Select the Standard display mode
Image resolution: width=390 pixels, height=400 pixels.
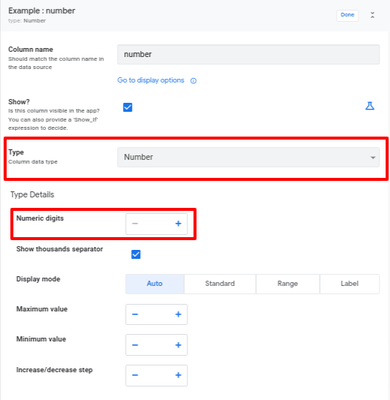coord(220,284)
